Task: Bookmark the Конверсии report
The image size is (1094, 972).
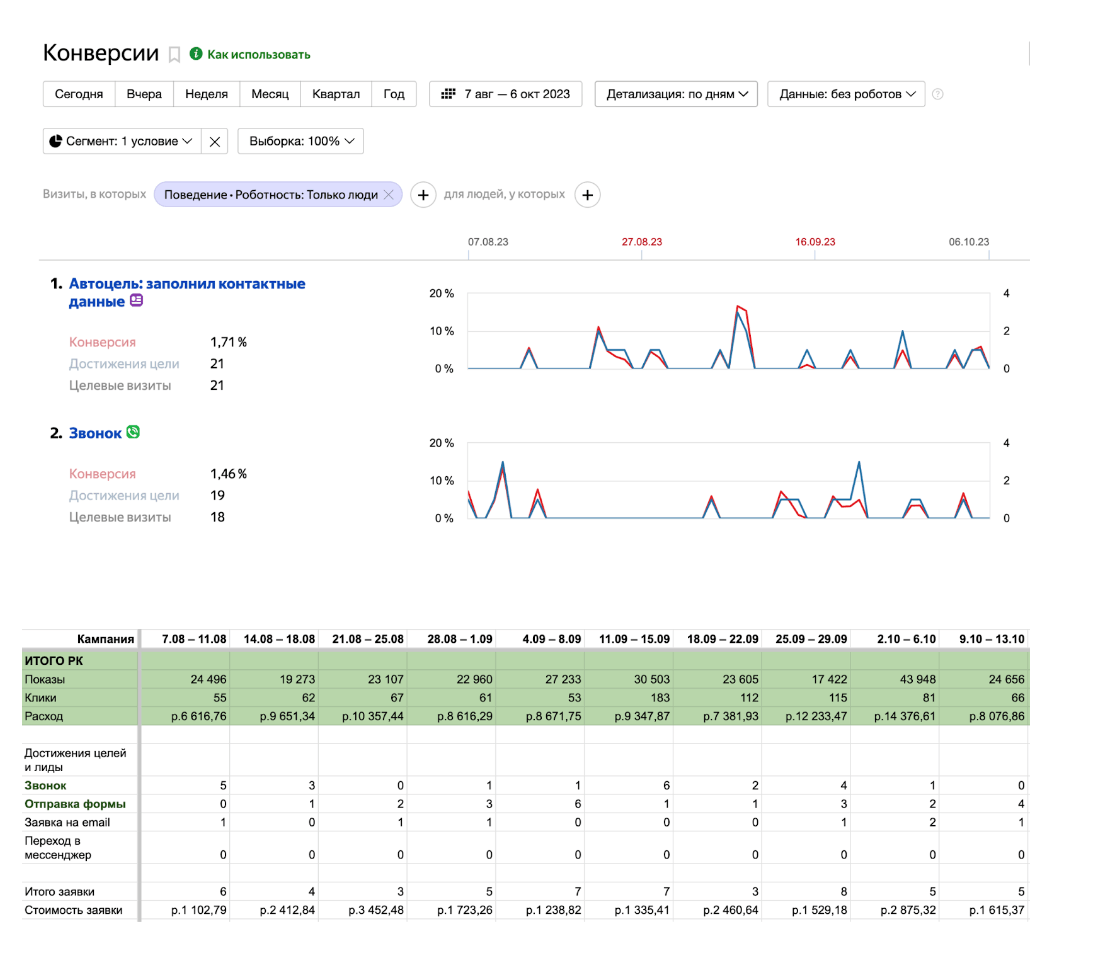Action: point(174,54)
